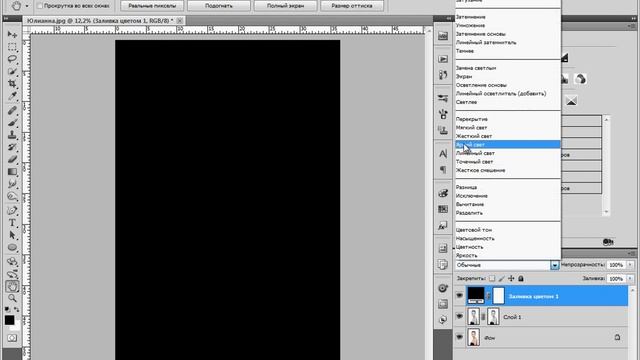Select the Path Selection tool
This screenshot has width=640, height=360.
tap(12, 235)
